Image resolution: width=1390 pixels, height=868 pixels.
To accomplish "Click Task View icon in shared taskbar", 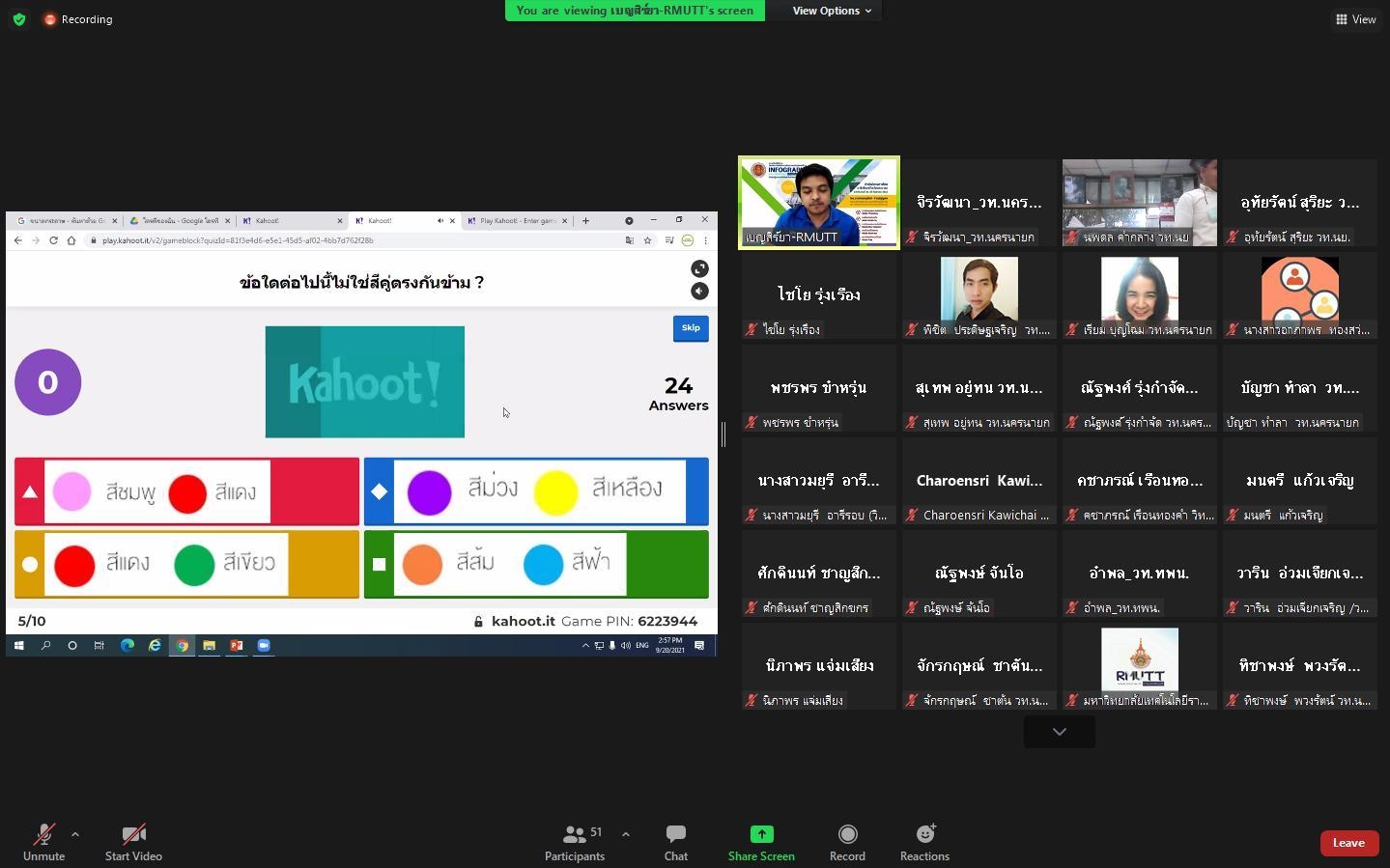I will tap(99, 646).
